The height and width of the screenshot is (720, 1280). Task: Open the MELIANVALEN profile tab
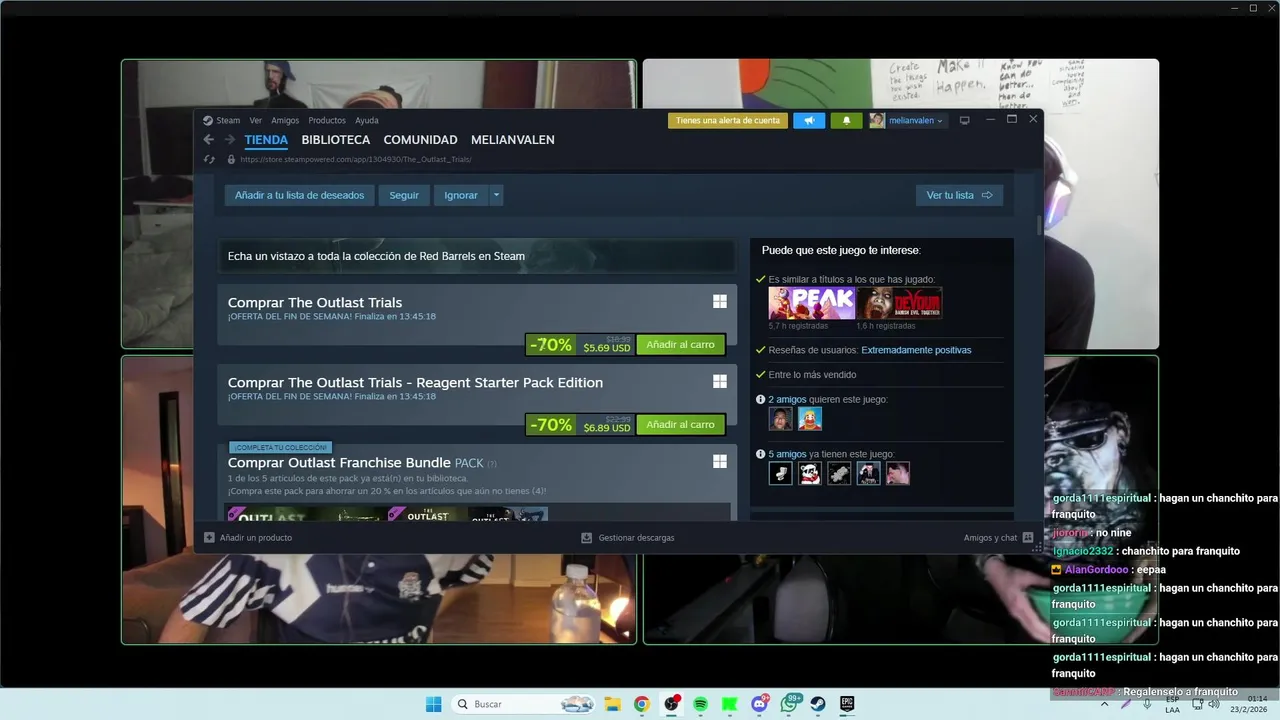coord(513,140)
